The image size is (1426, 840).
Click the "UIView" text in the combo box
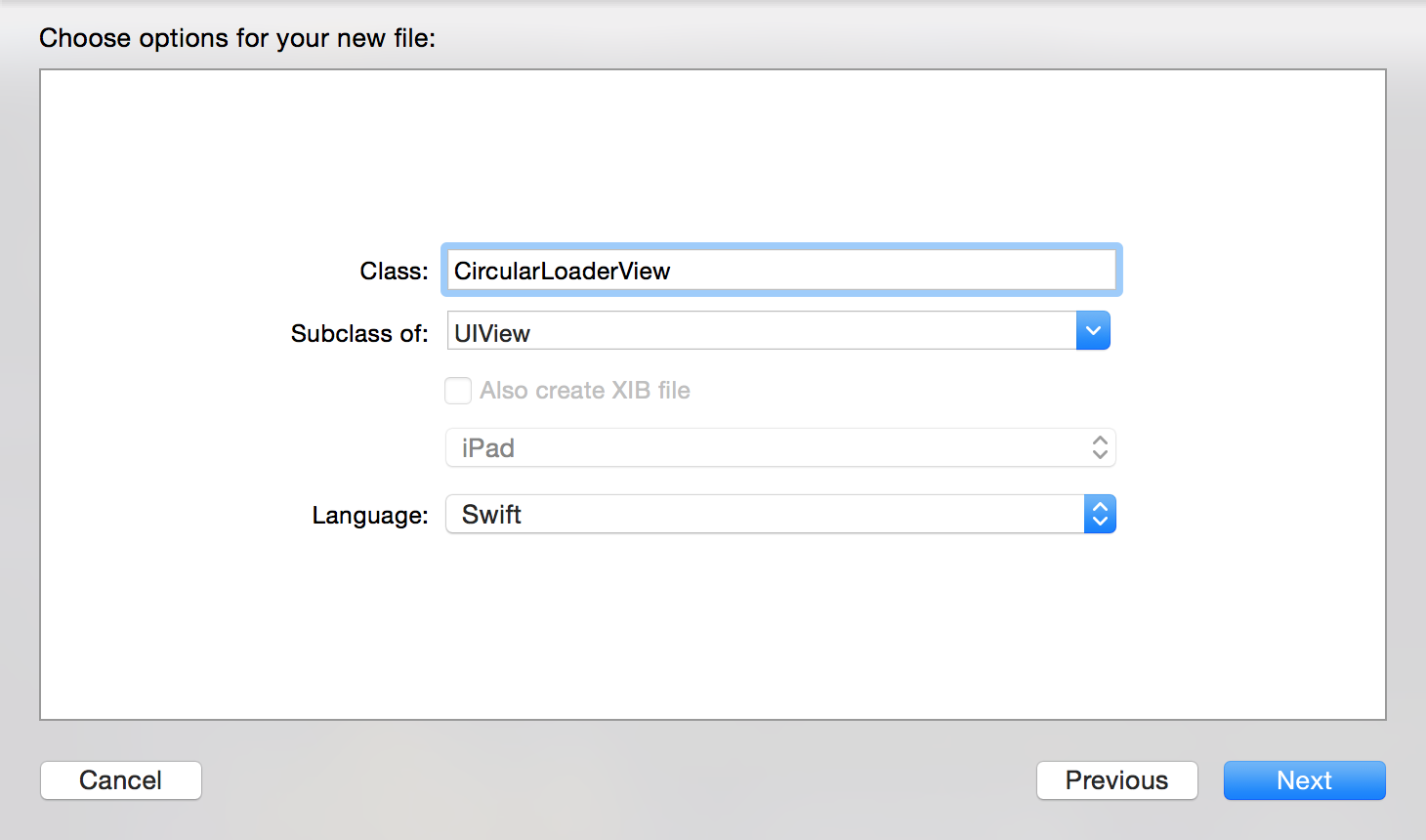[x=492, y=334]
